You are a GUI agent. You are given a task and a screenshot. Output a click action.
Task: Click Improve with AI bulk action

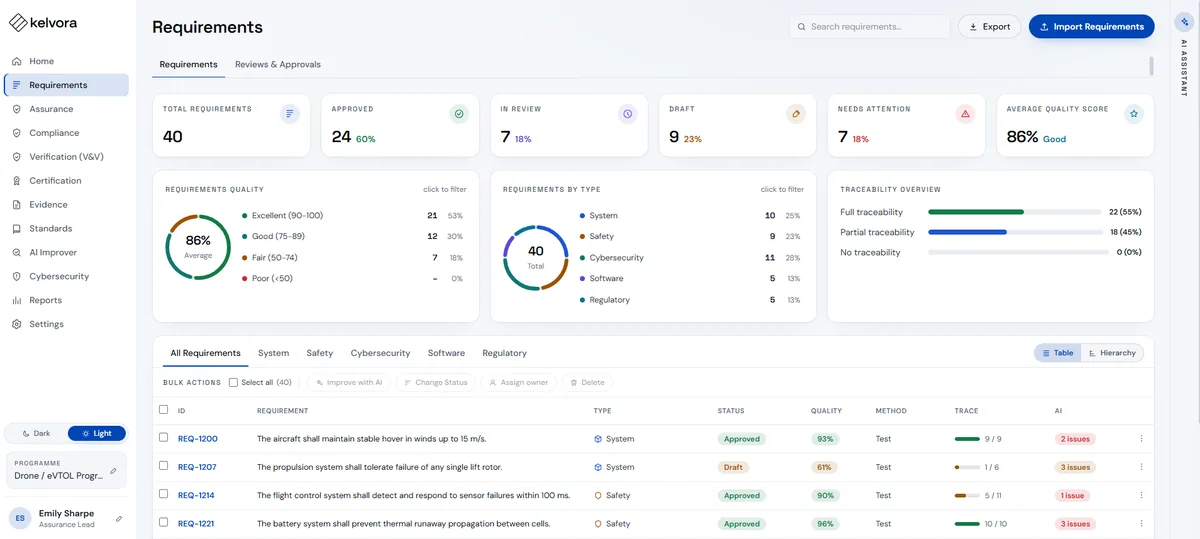(348, 382)
